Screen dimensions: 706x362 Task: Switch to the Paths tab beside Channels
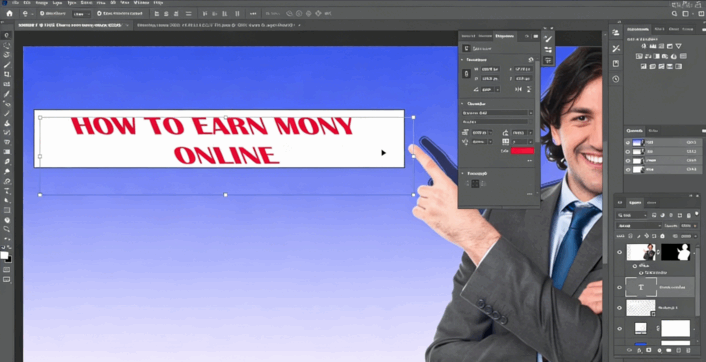tap(653, 131)
